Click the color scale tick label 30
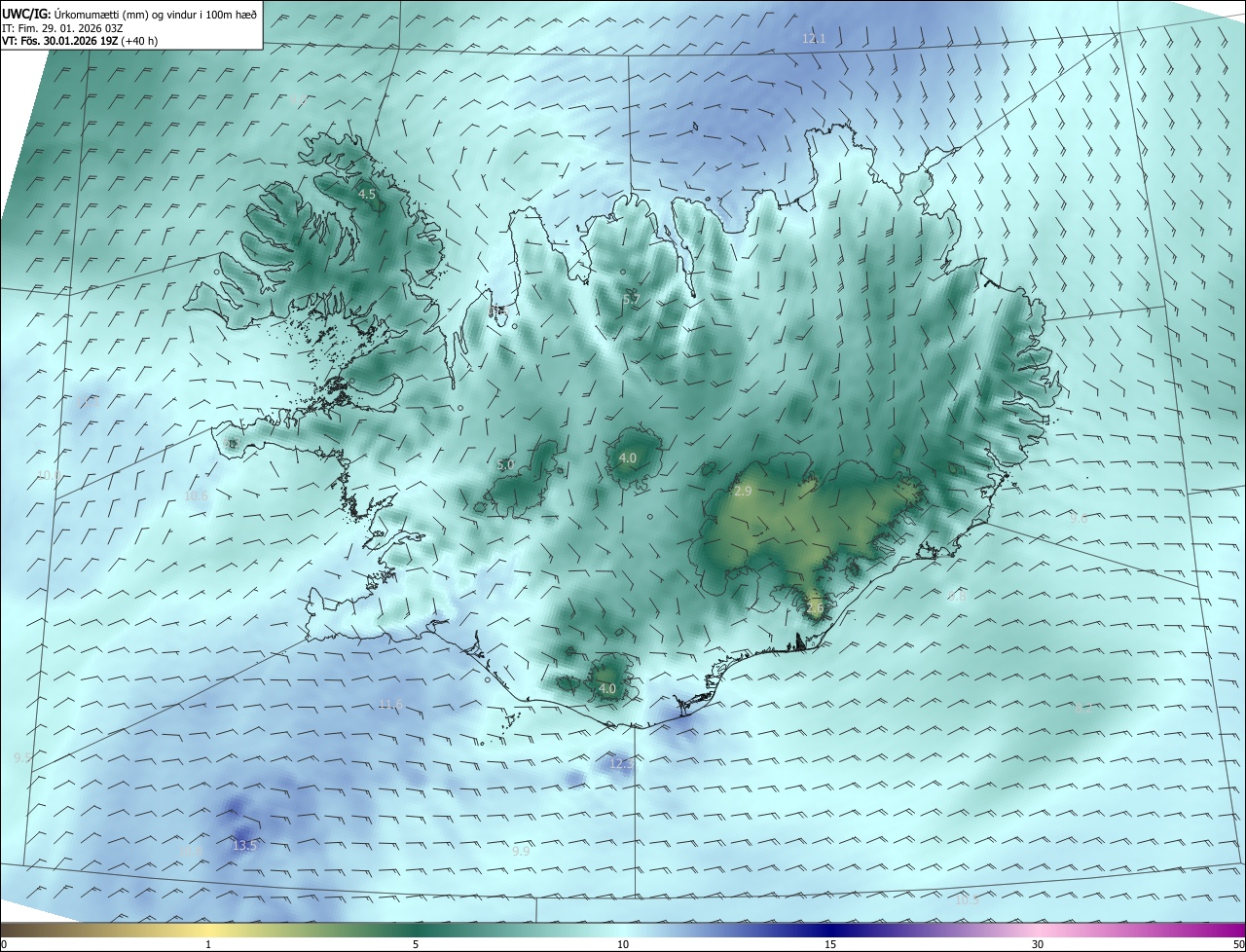 pyautogui.click(x=1038, y=944)
